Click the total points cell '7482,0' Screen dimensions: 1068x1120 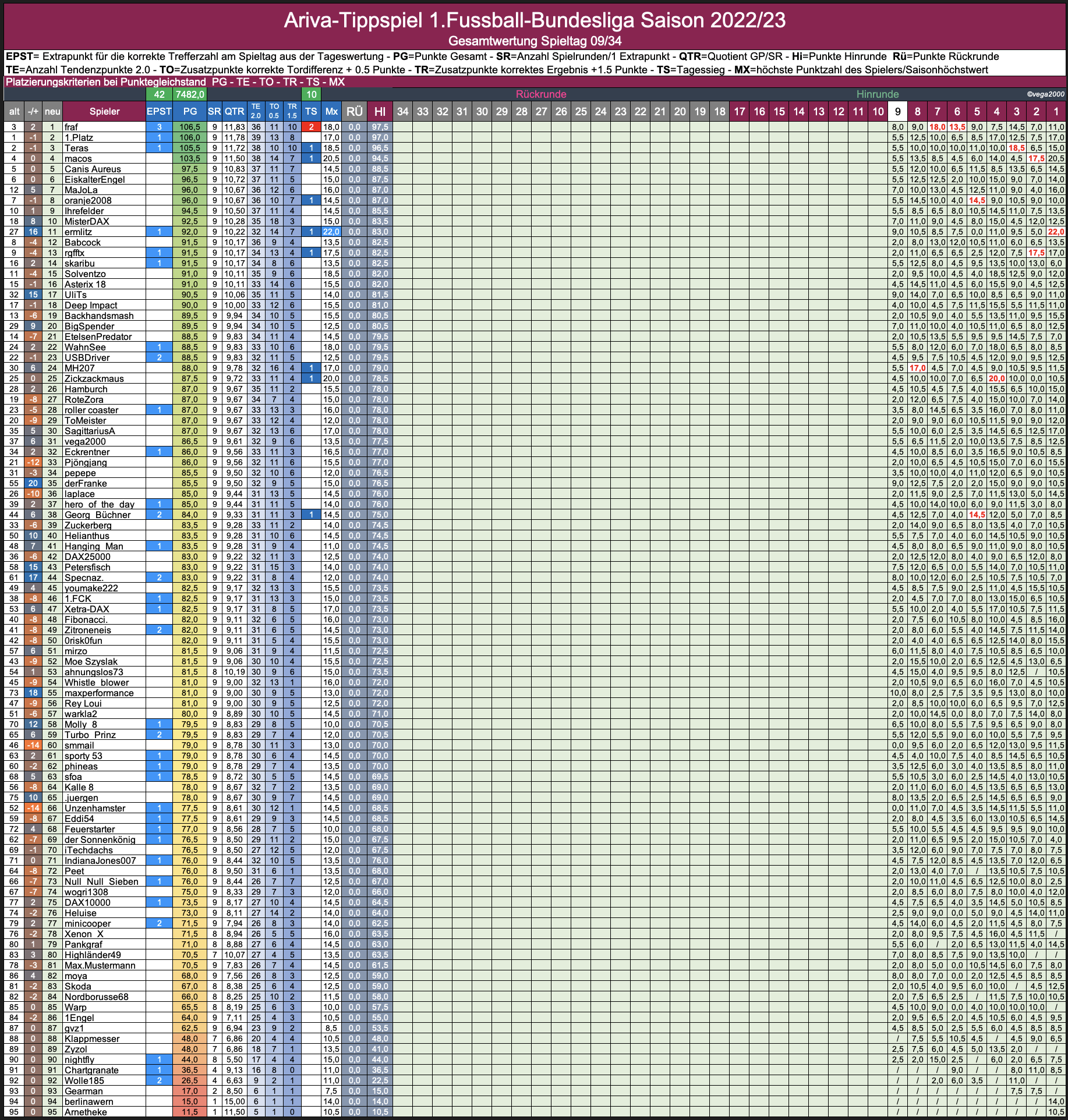coord(190,94)
